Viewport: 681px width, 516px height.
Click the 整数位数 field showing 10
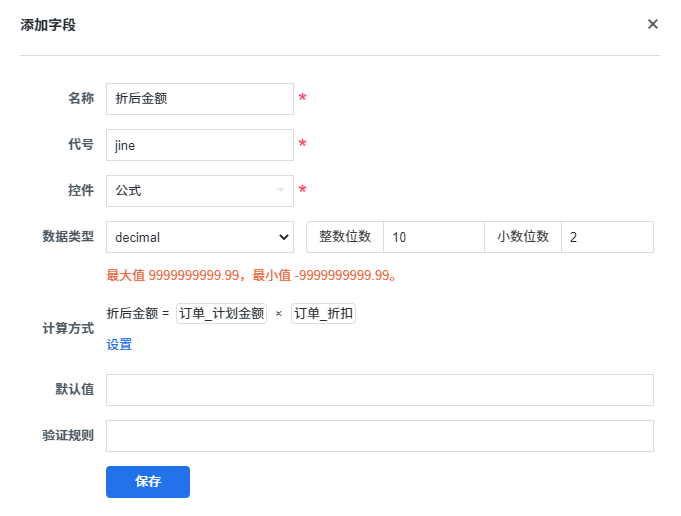[433, 237]
